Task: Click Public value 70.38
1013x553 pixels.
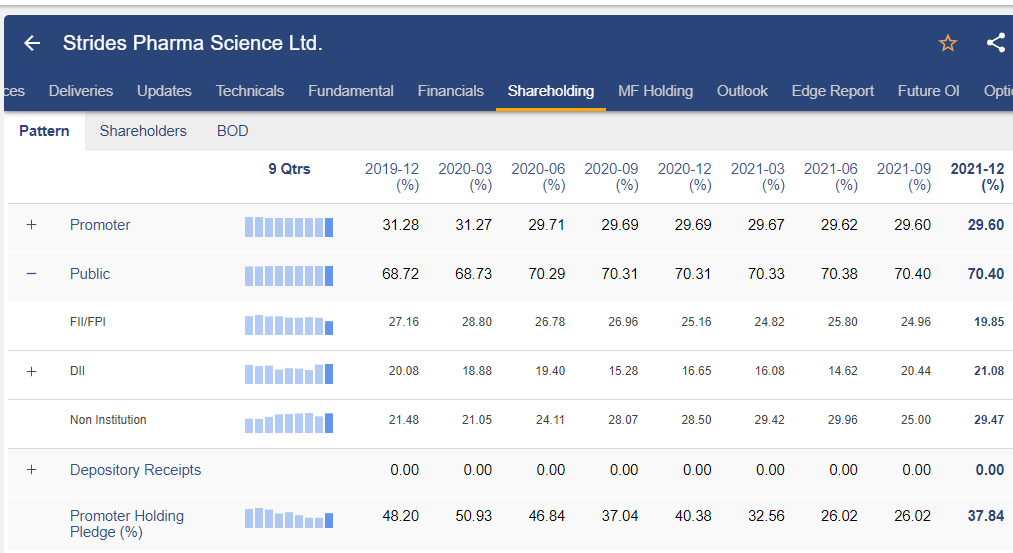Action: (839, 274)
